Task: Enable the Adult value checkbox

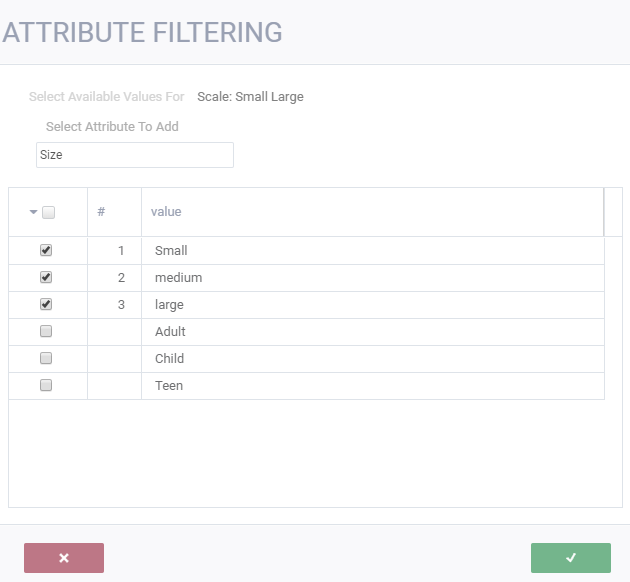Action: click(46, 332)
